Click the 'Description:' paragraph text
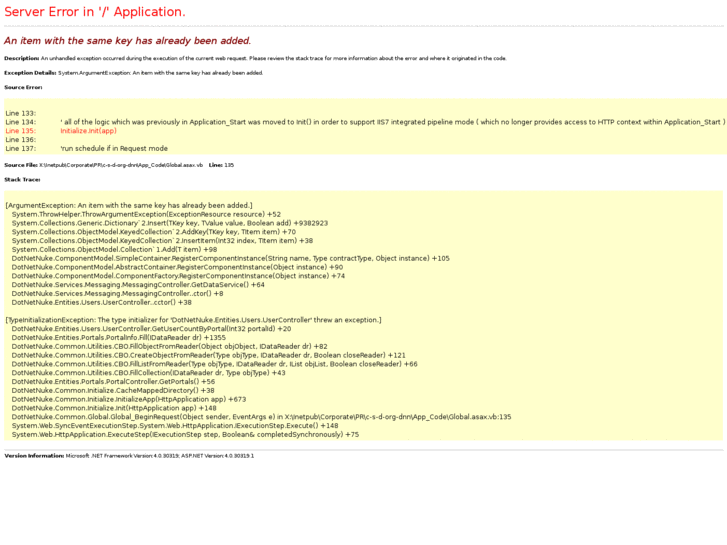Image resolution: width=727 pixels, height=545 pixels. coord(255,58)
